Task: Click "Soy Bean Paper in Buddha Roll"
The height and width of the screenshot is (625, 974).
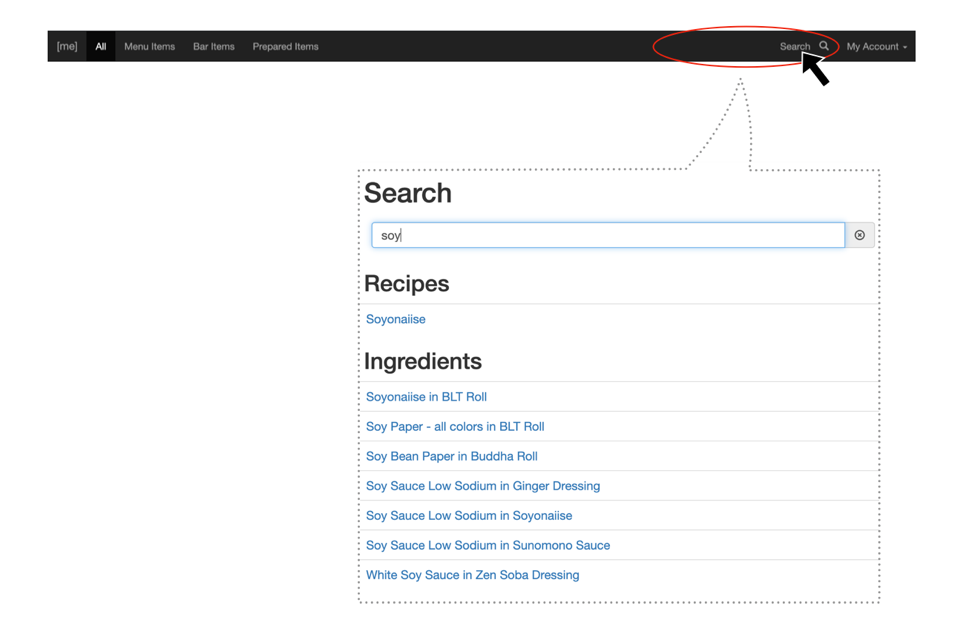Action: point(450,456)
